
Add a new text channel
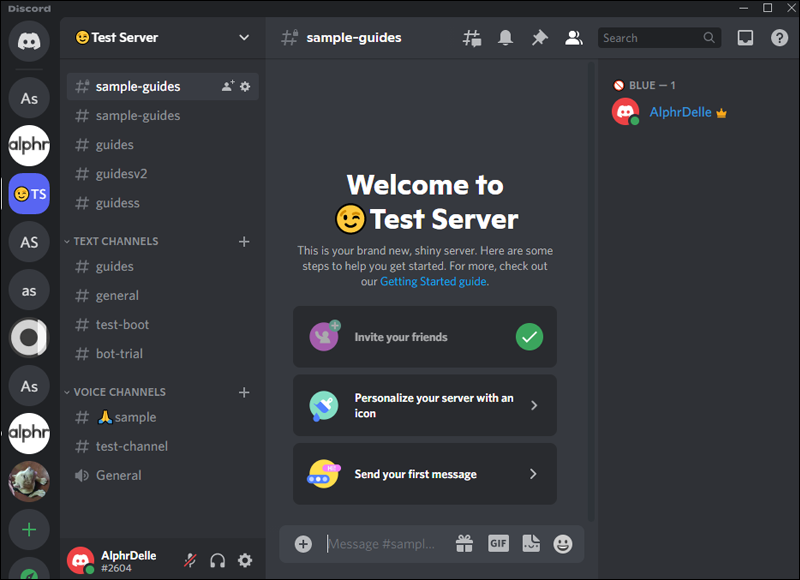pyautogui.click(x=244, y=241)
